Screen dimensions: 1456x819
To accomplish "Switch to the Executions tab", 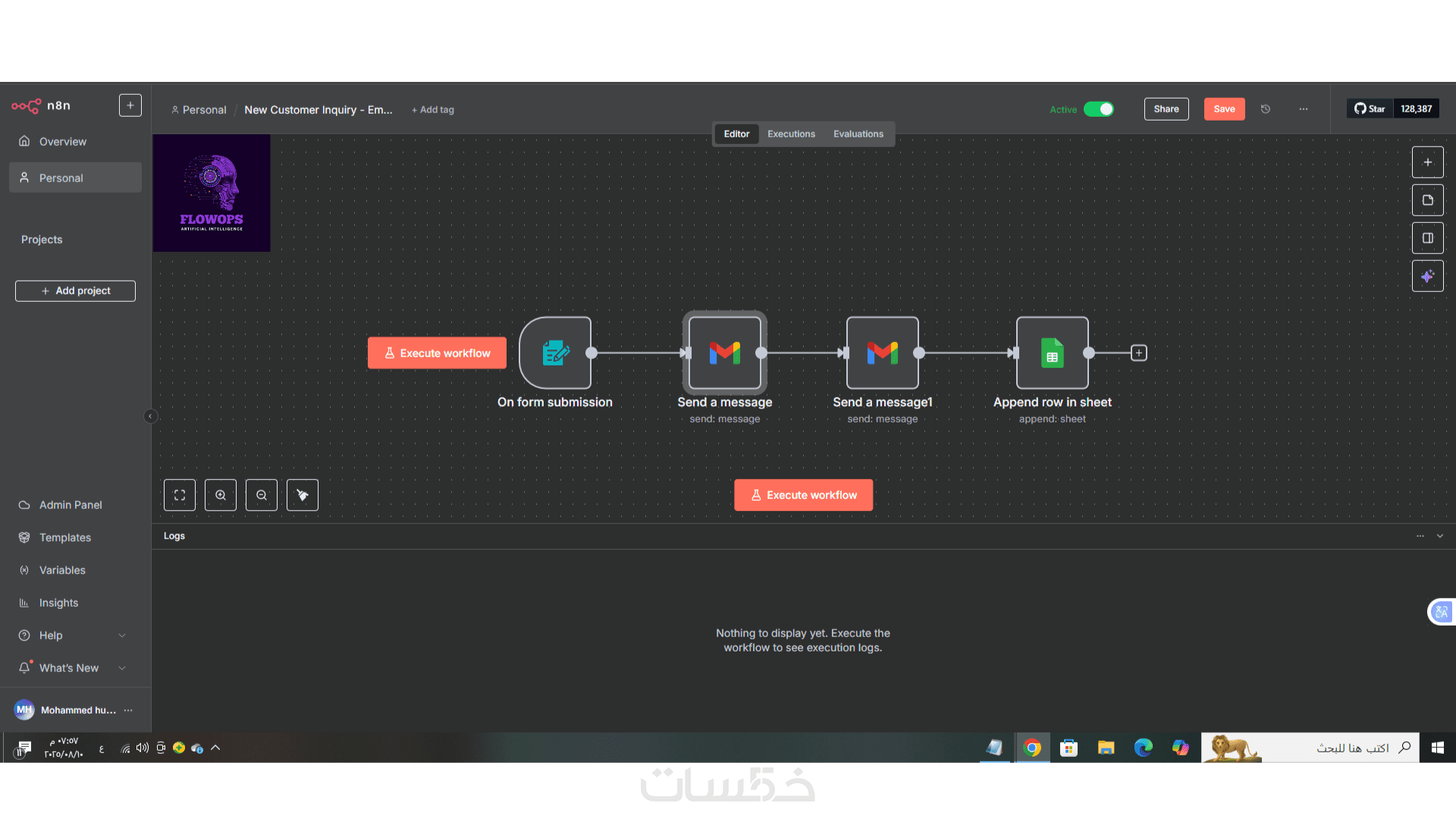I will point(791,134).
